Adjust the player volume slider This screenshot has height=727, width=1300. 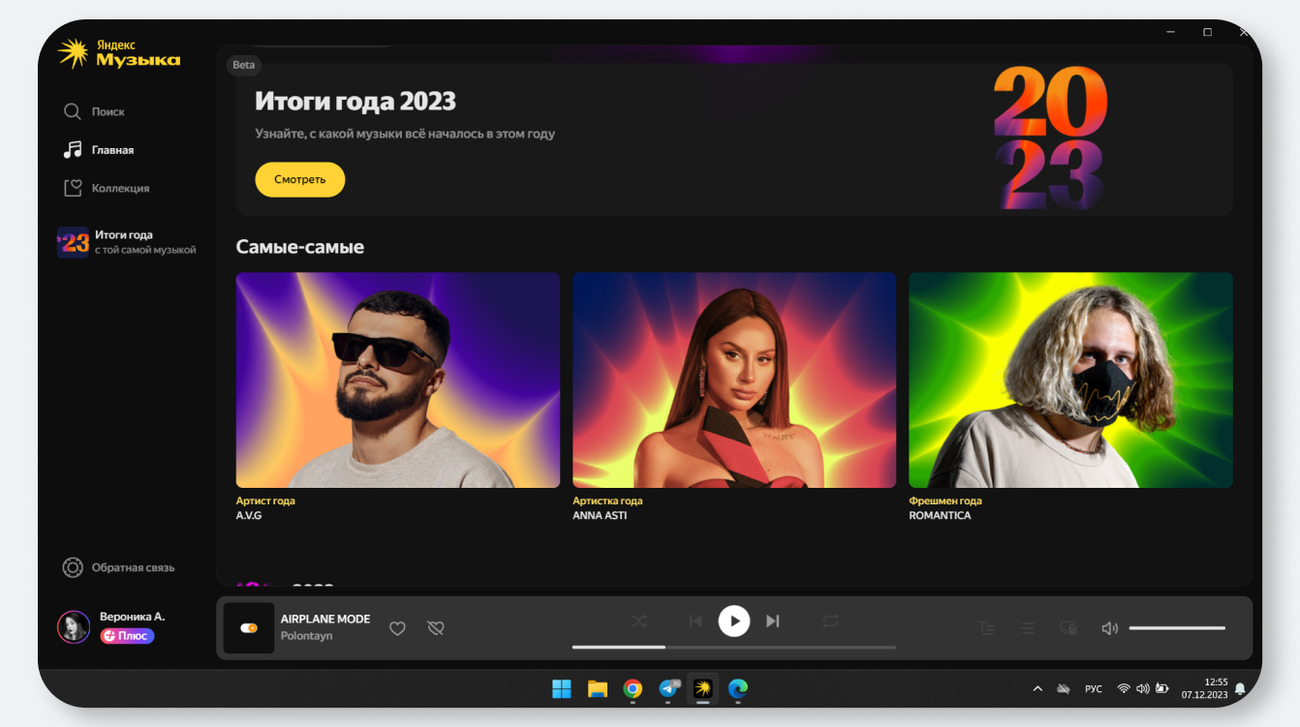[x=1177, y=628]
